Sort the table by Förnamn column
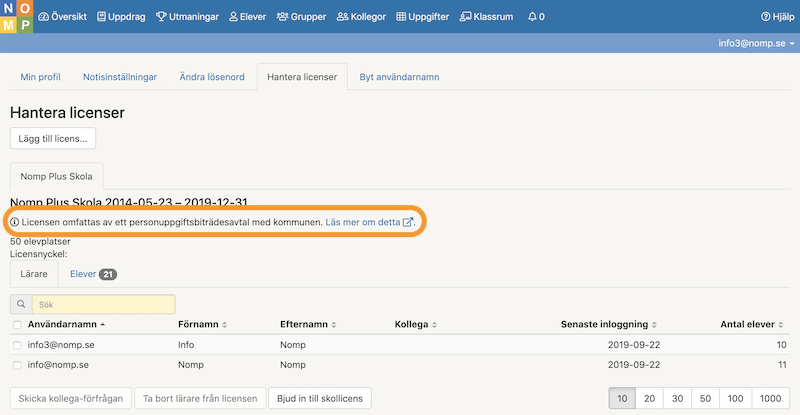800x415 pixels. click(202, 324)
